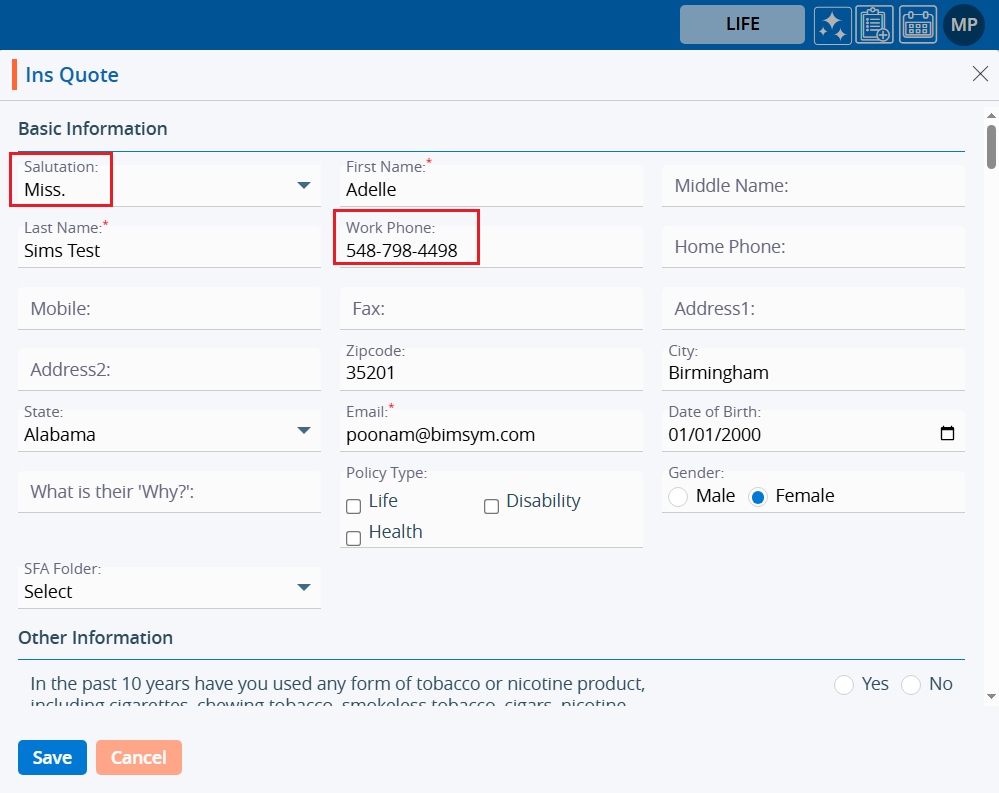Image resolution: width=999 pixels, height=793 pixels.
Task: Expand the Salutation dropdown
Action: point(304,186)
